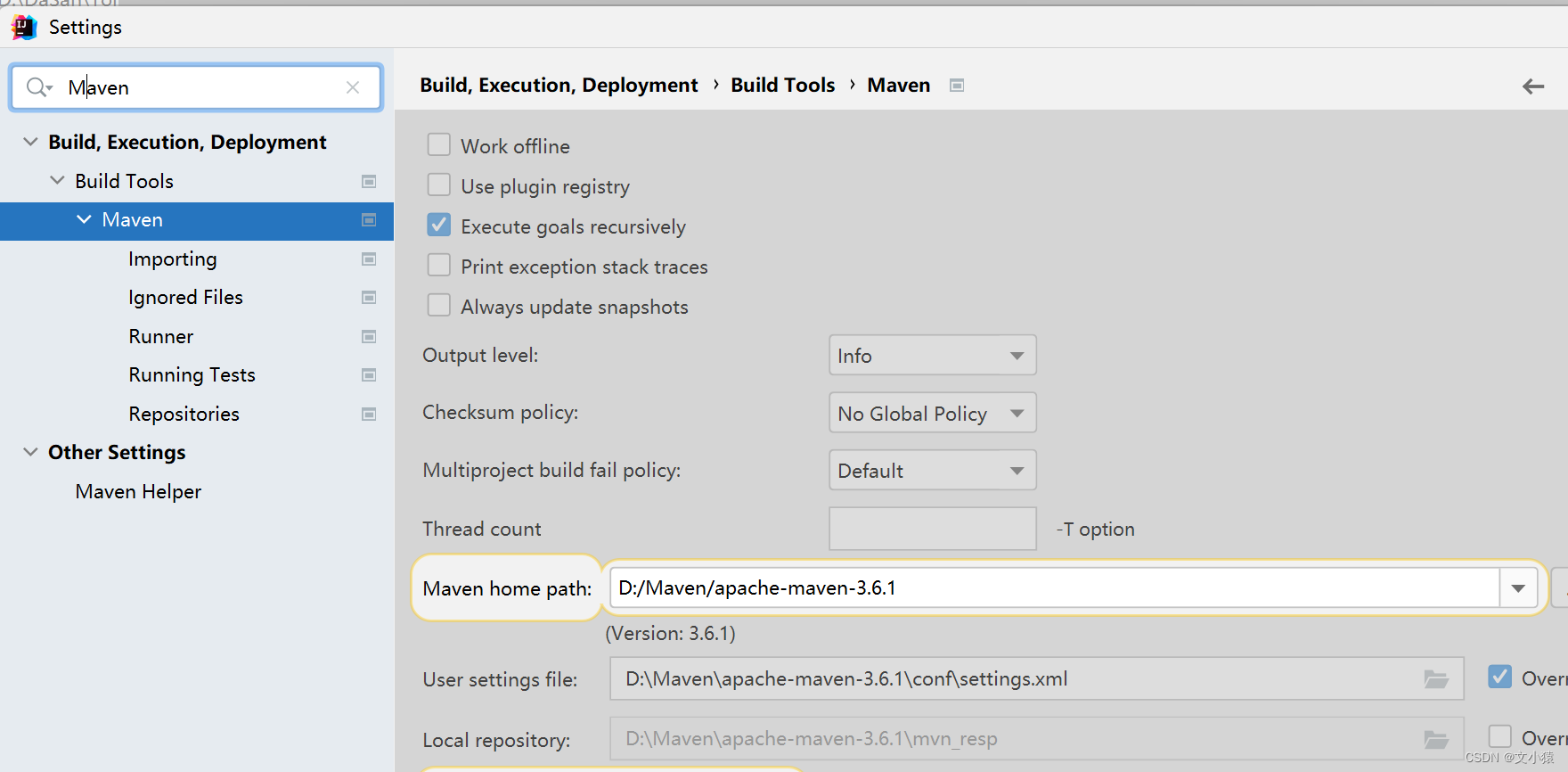Open Checksum policy No Global Policy dropdown

933,414
